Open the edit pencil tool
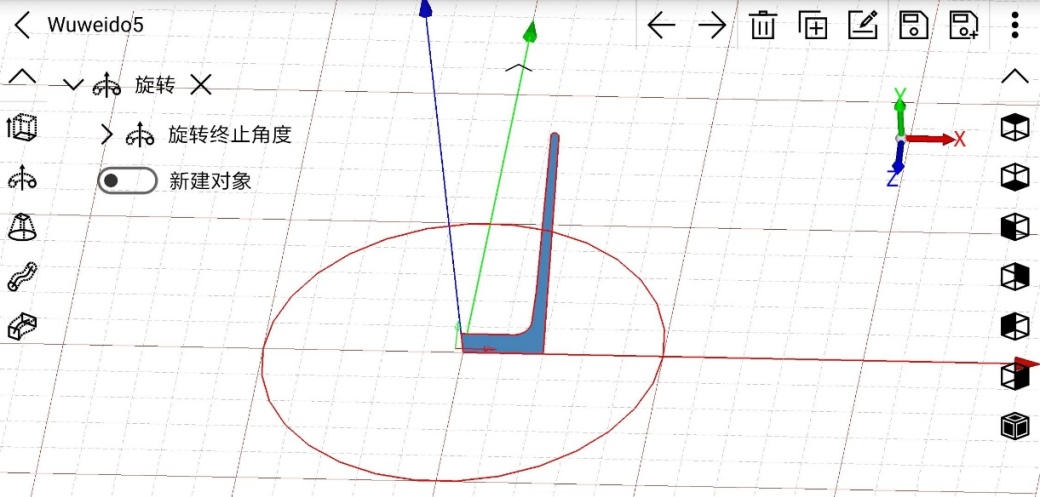This screenshot has height=497, width=1040. tap(864, 25)
